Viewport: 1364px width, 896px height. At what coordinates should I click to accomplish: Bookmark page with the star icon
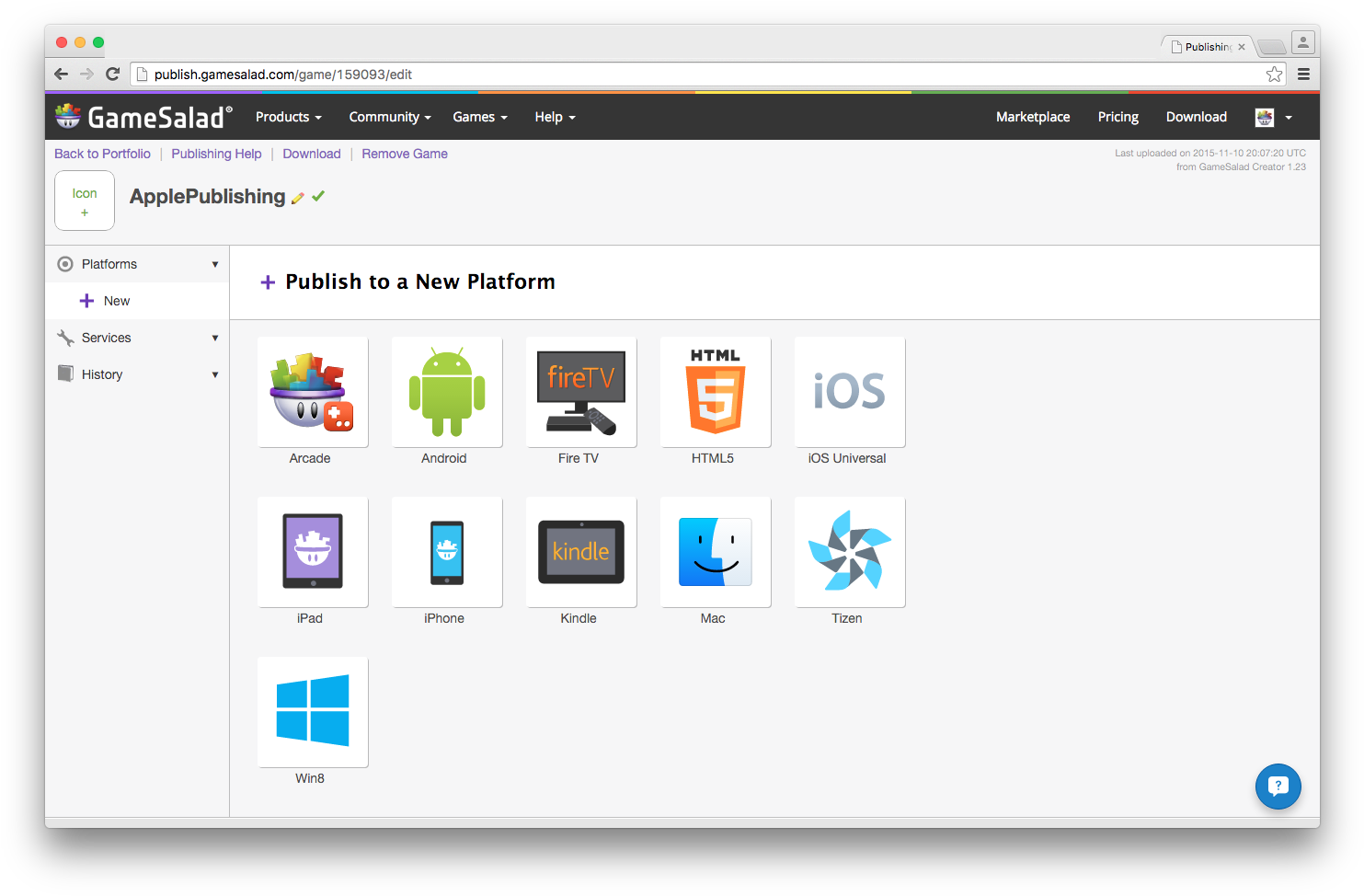pos(1274,75)
